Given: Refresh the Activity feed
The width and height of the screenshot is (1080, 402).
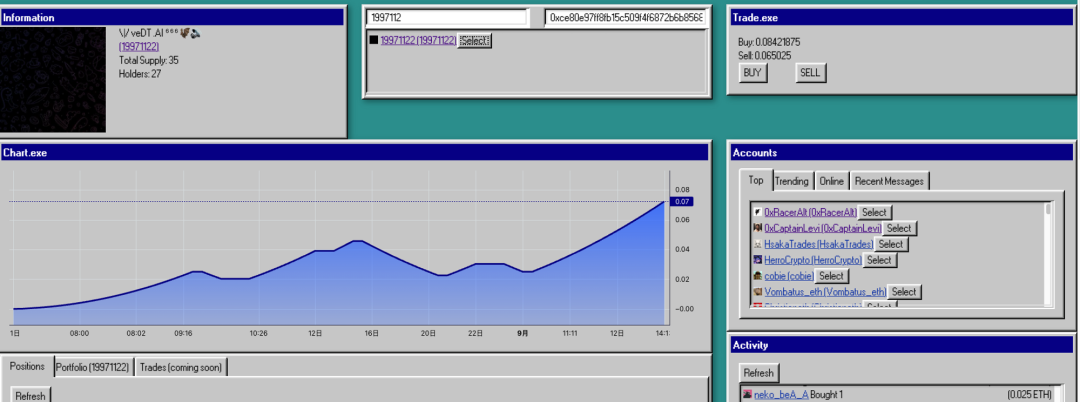Looking at the screenshot, I should pyautogui.click(x=758, y=373).
